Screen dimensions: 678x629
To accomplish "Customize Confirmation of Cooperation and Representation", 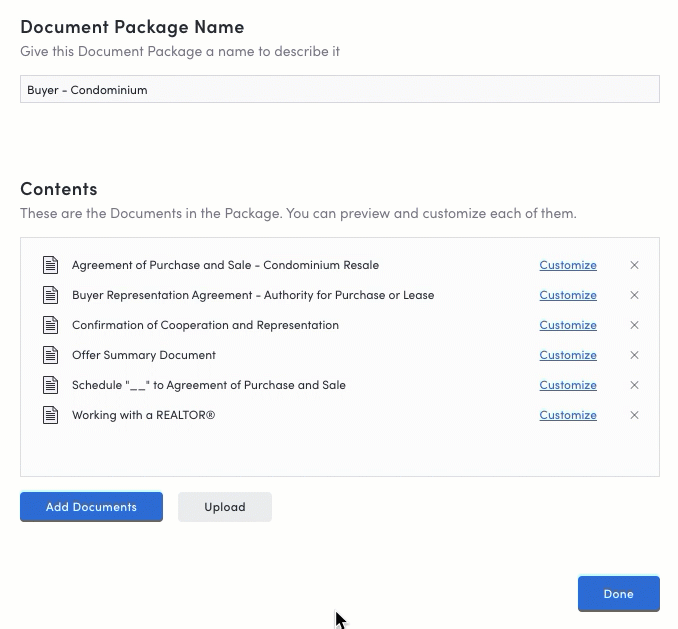I will [568, 325].
